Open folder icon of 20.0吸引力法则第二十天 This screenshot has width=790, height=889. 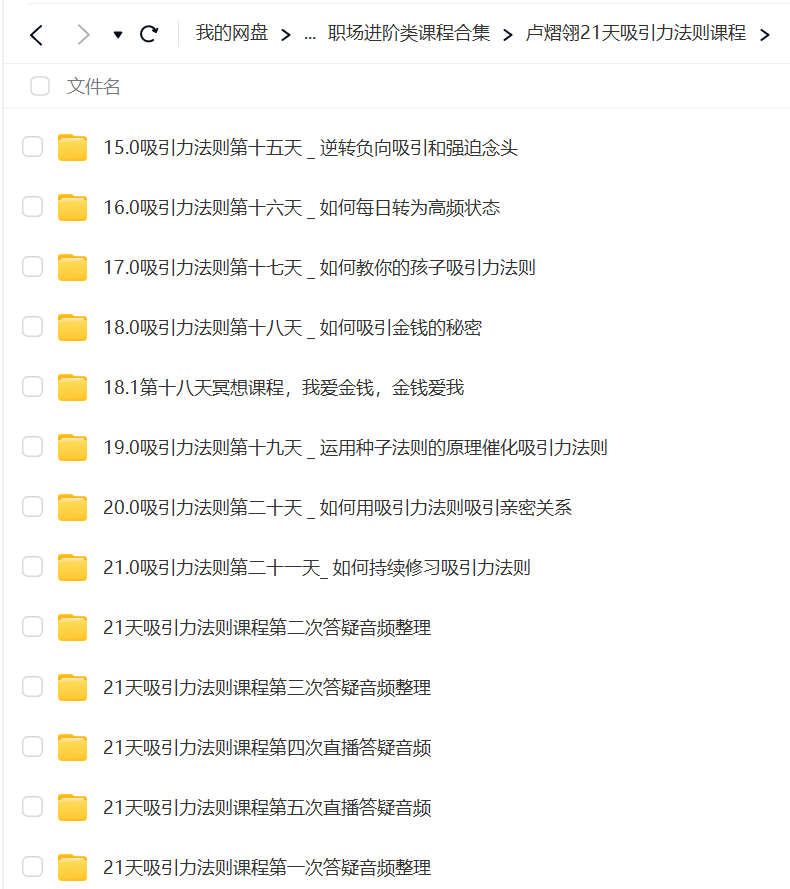73,507
